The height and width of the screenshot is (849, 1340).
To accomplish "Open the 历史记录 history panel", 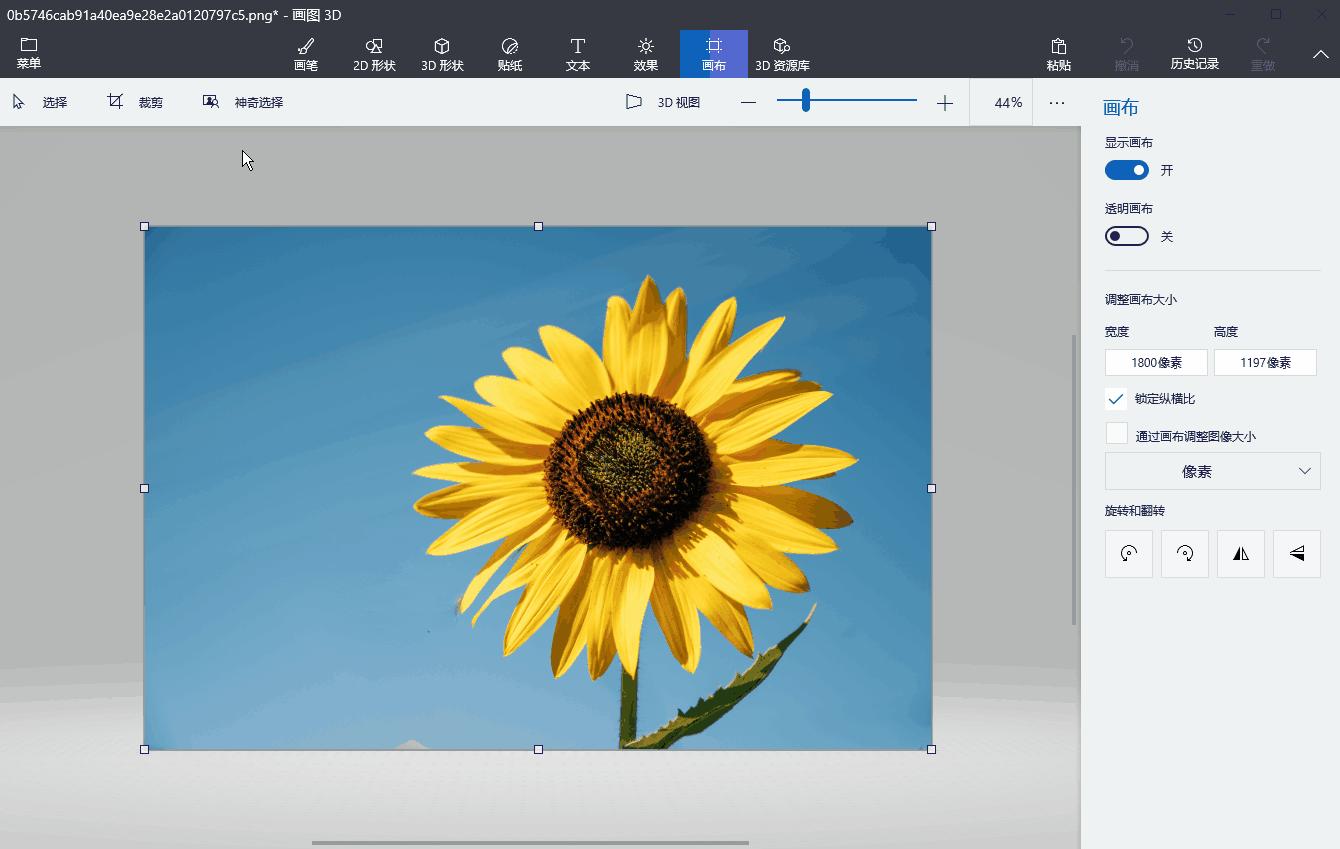I will tap(1195, 54).
